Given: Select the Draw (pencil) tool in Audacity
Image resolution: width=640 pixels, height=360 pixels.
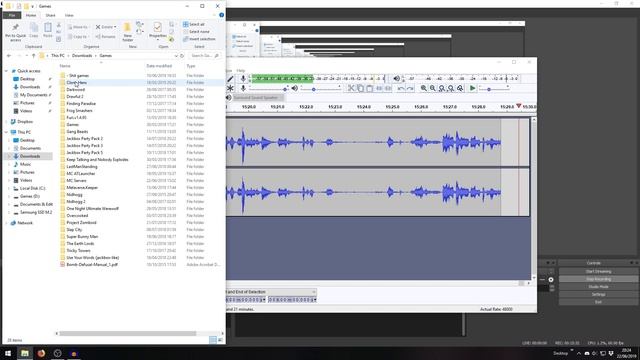Looking at the screenshot, I should coord(230,79).
